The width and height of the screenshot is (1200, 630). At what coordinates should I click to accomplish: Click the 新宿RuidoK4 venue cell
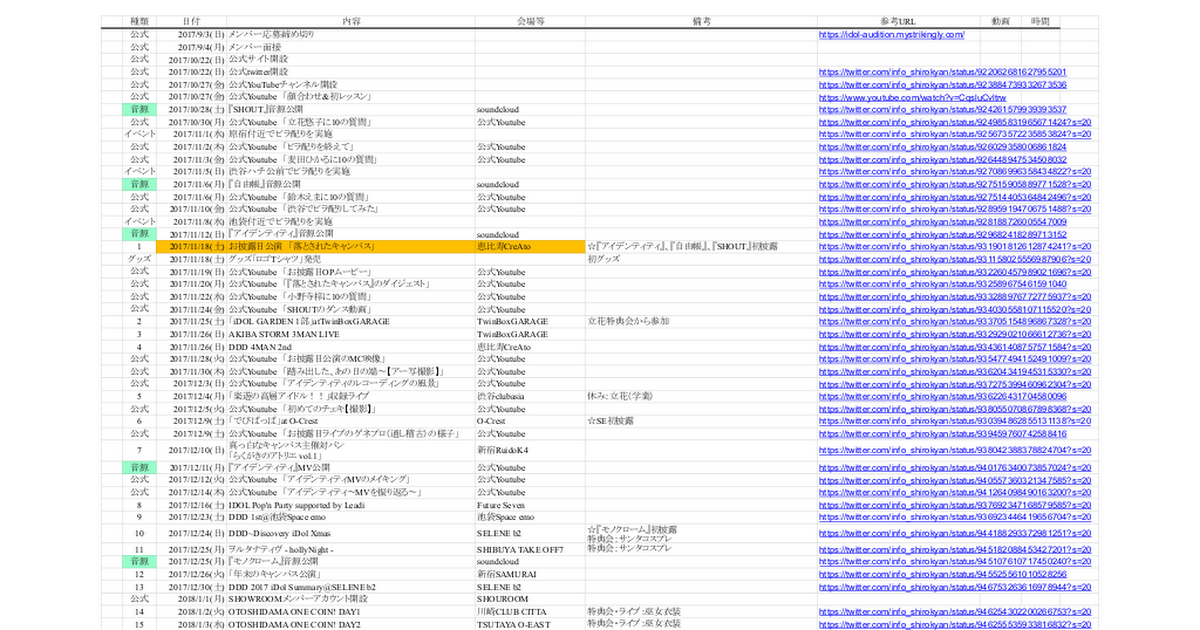(x=530, y=450)
